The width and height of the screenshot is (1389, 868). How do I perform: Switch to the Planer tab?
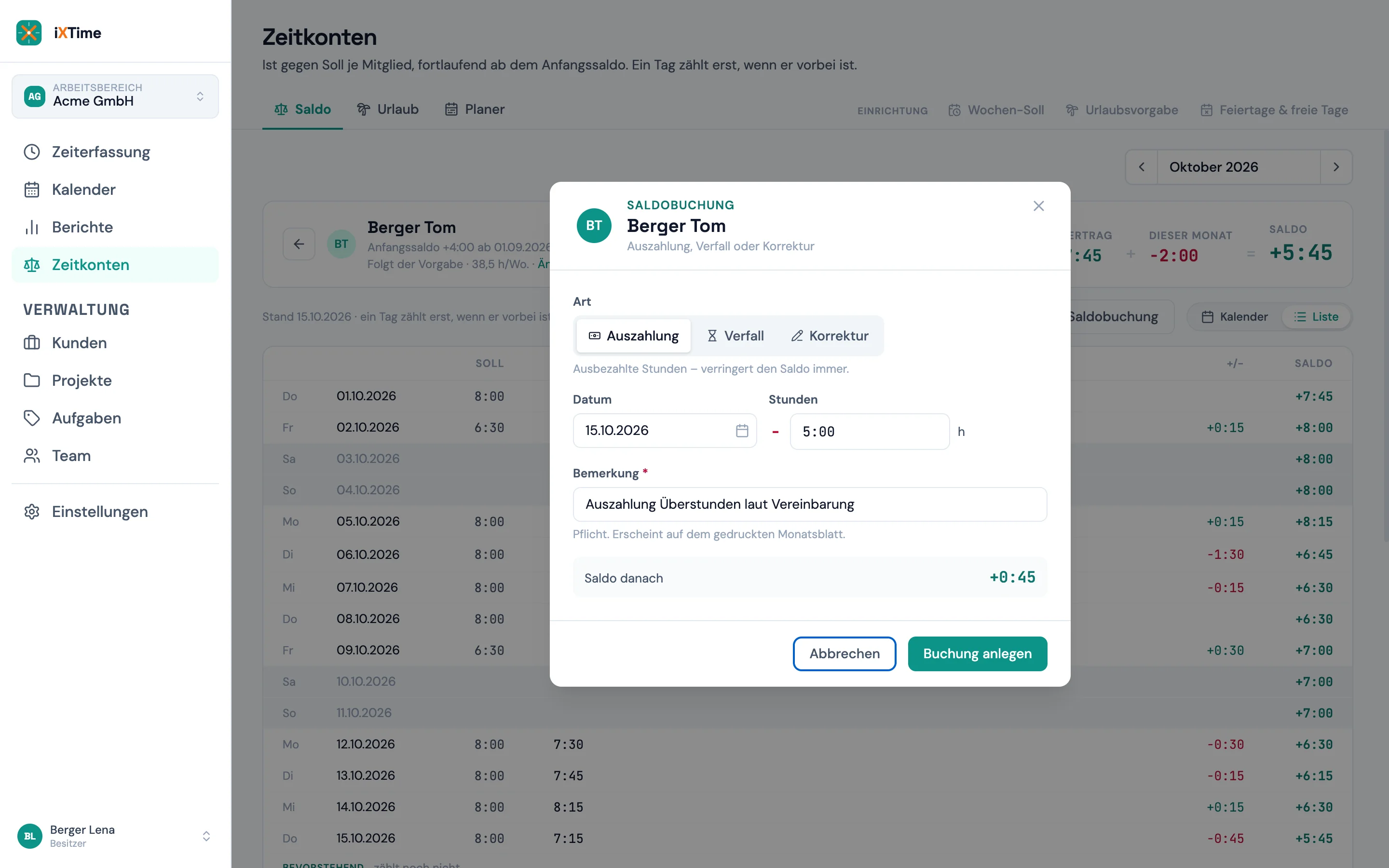click(x=475, y=109)
